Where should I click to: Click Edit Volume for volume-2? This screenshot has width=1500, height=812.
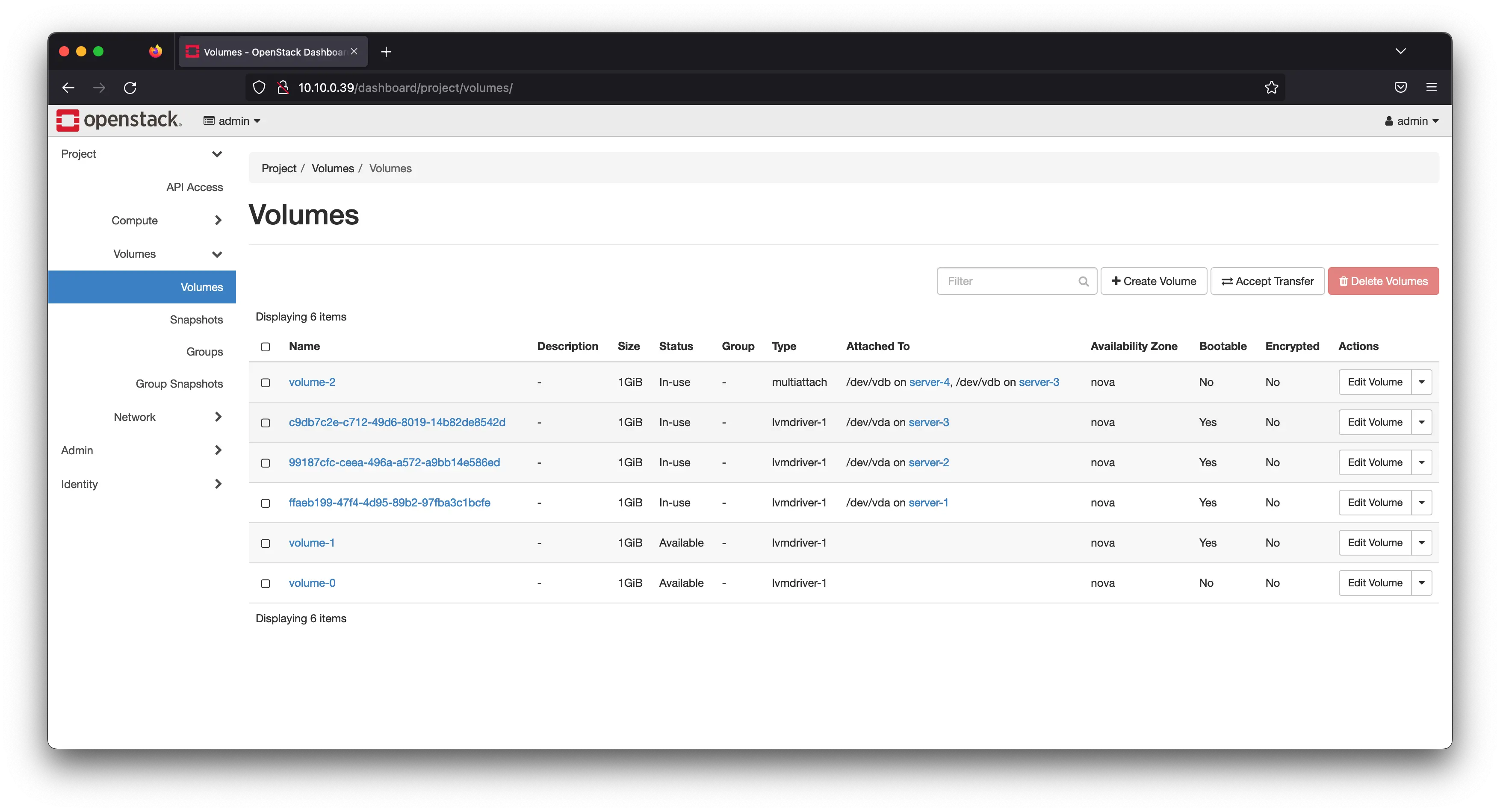point(1375,382)
